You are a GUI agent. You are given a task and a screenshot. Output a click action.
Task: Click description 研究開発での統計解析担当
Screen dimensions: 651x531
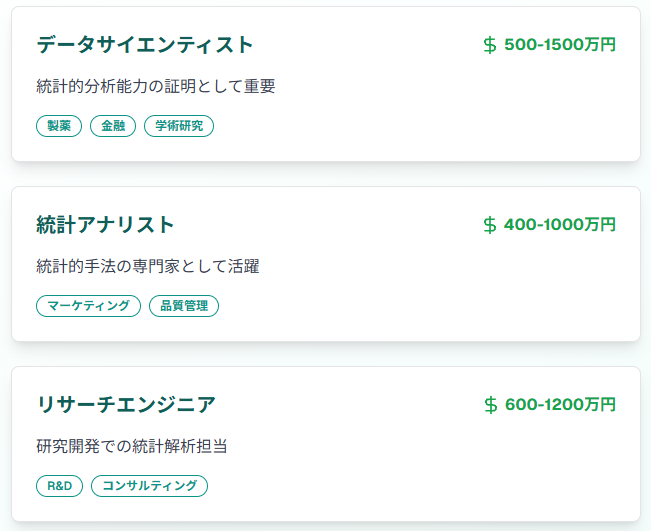tap(132, 447)
